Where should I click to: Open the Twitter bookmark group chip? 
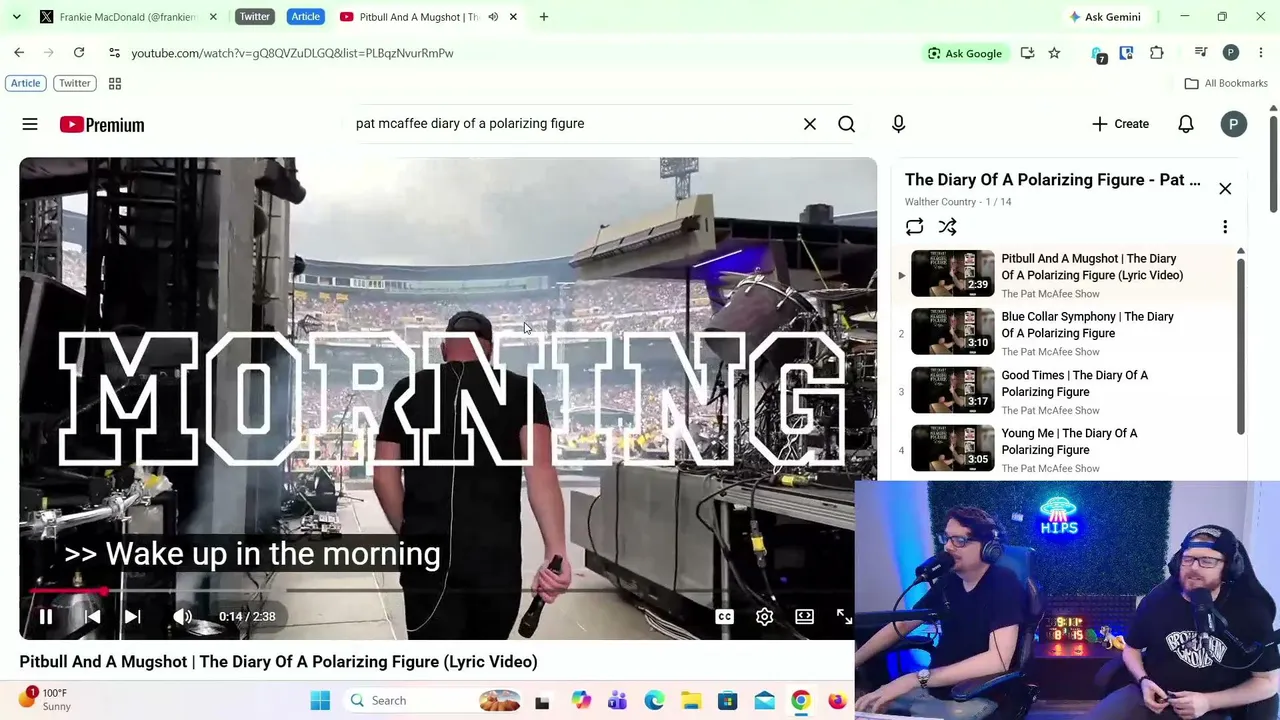(75, 83)
